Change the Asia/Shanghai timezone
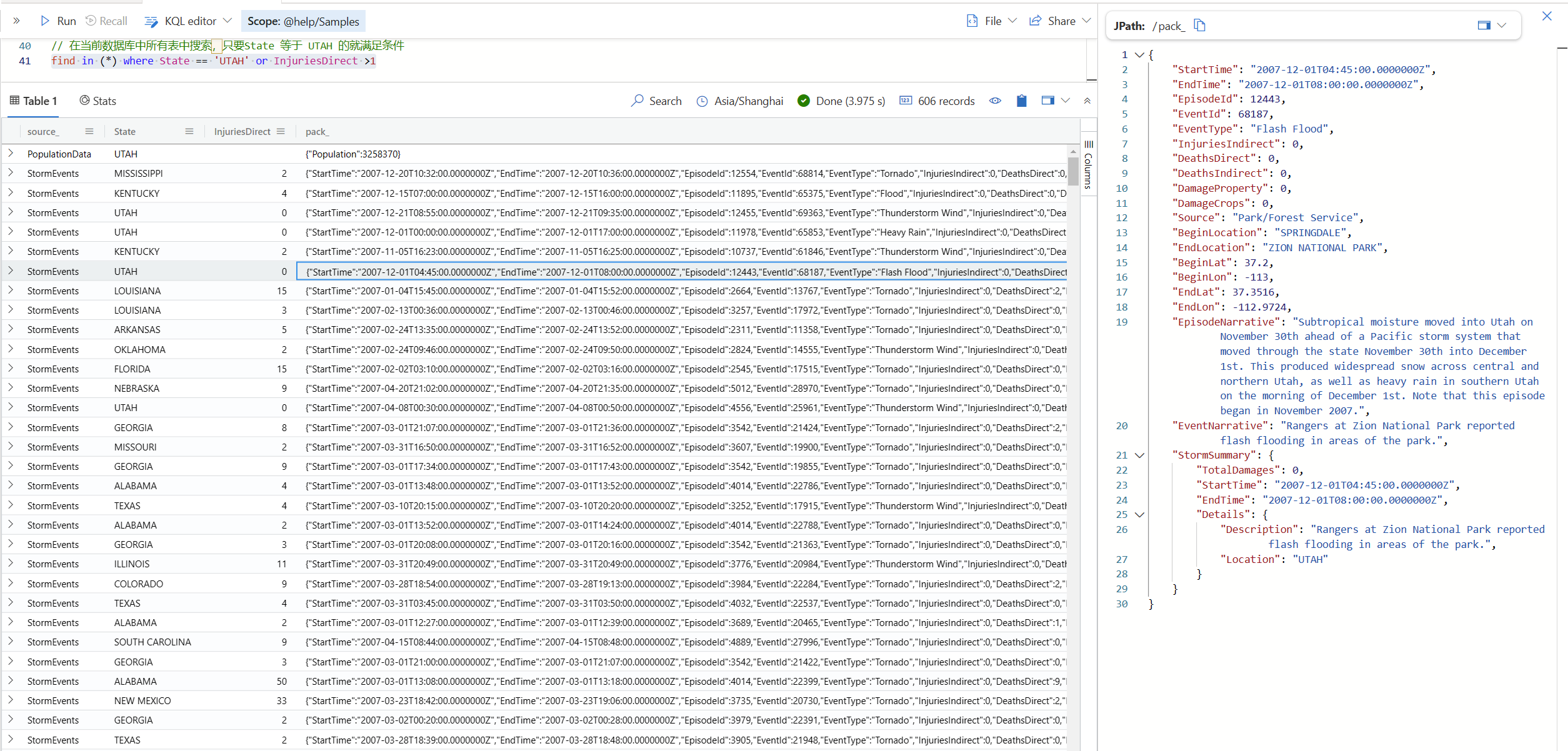Screen dimensions: 1568x751 click(740, 101)
